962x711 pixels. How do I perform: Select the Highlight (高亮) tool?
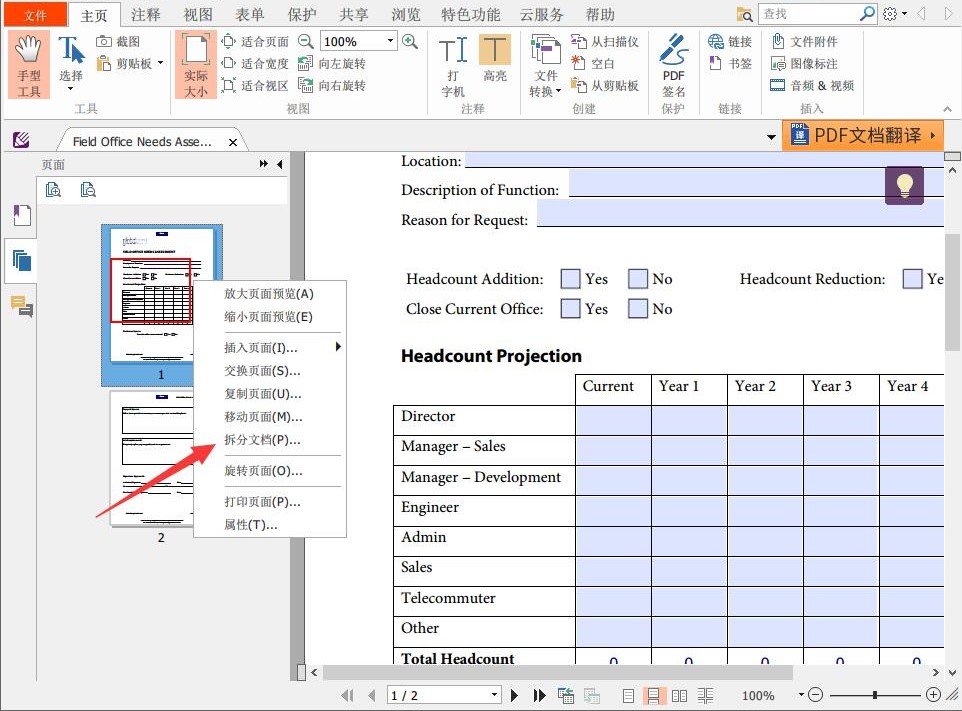494,64
